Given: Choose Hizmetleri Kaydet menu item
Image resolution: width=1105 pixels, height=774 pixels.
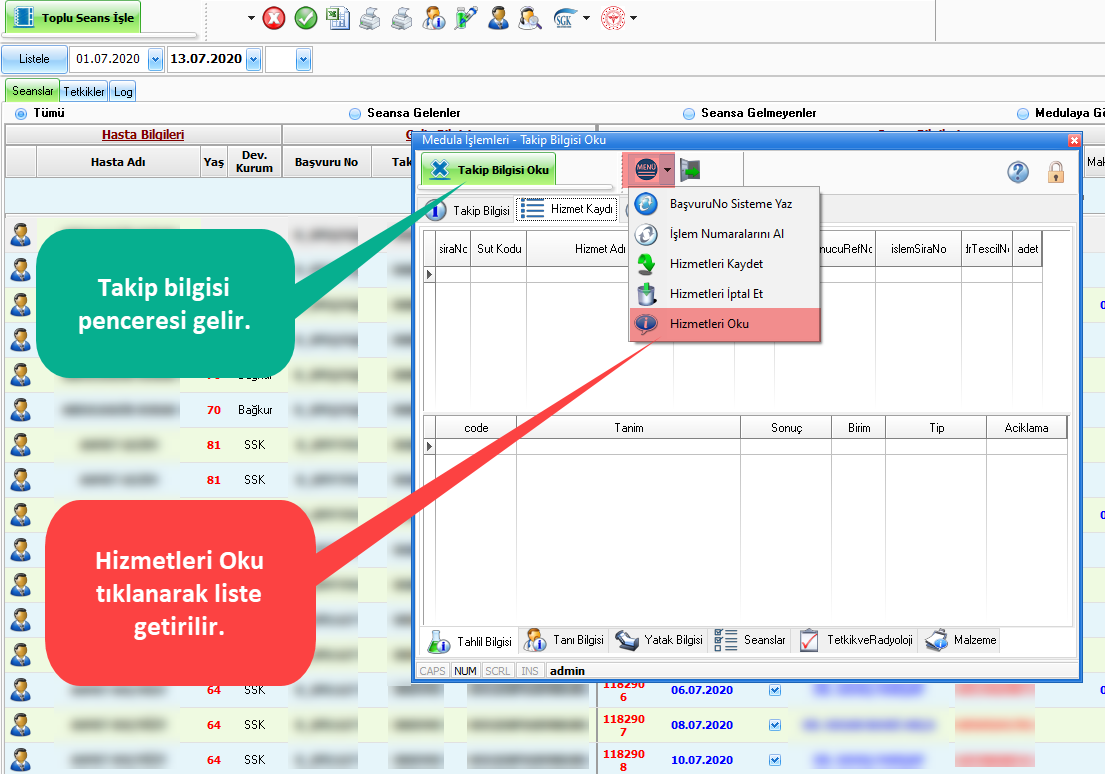Looking at the screenshot, I should point(724,264).
